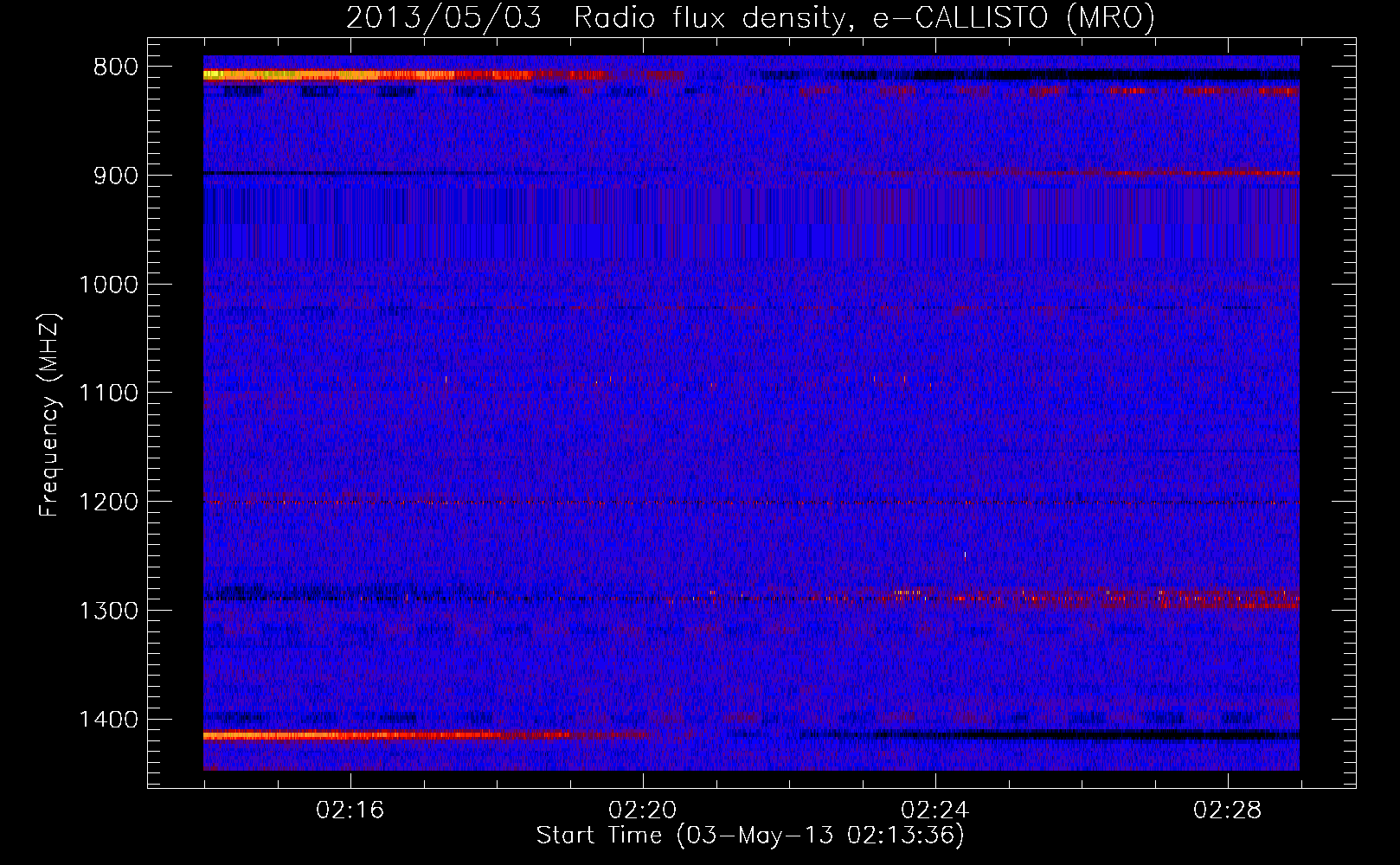Select the 1100 frequency axis label
This screenshot has width=1400, height=865.
pyautogui.click(x=108, y=394)
